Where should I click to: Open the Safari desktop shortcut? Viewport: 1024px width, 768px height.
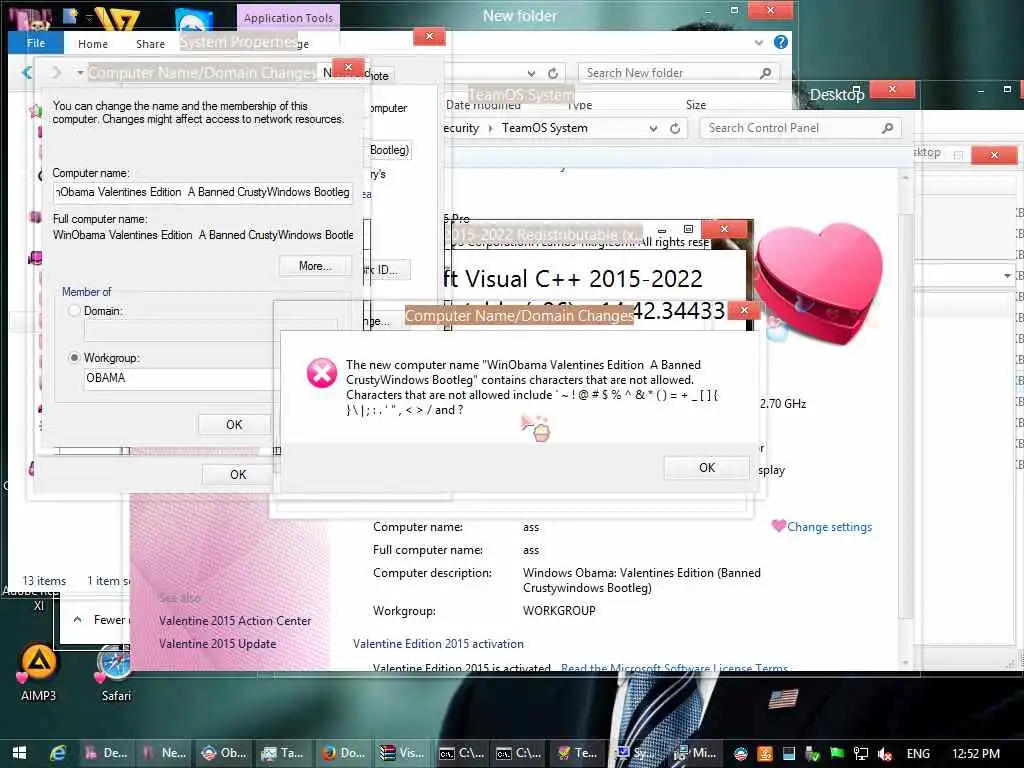click(116, 673)
